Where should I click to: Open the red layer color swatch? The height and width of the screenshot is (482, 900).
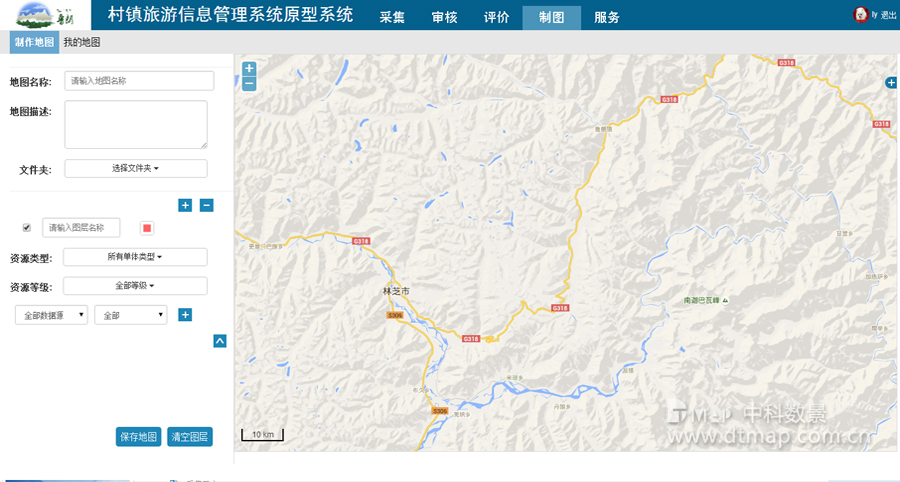[147, 228]
